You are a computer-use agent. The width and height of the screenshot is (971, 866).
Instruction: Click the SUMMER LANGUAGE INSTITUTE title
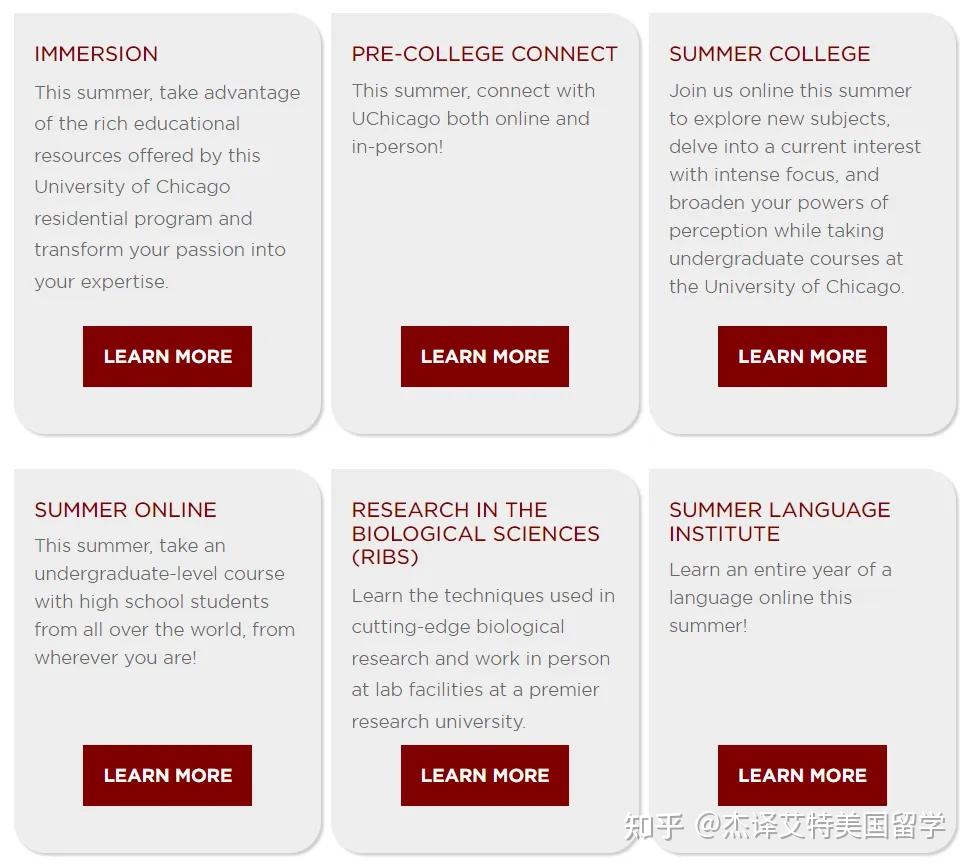tap(779, 521)
